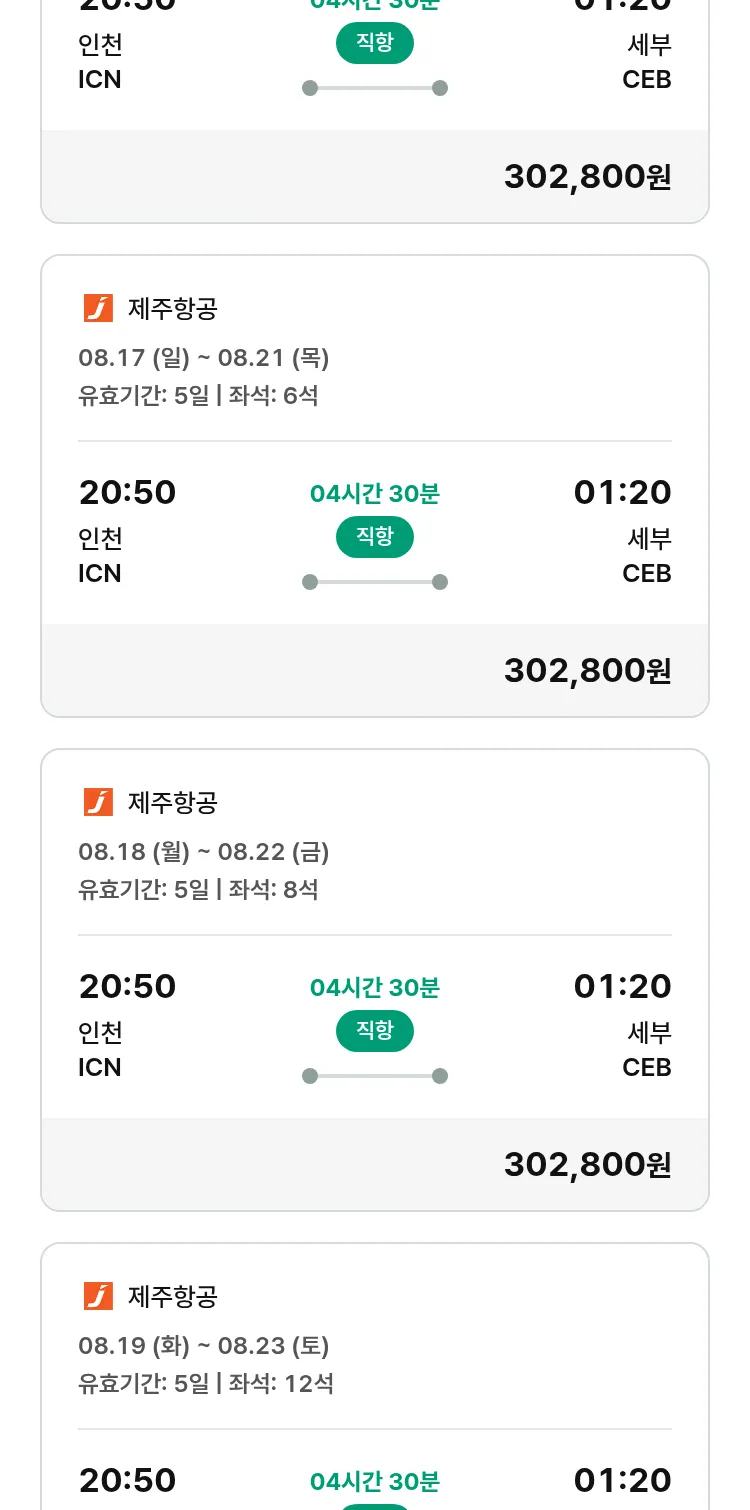Screen dimensions: 750x1510
Task: Click the 302,800원 price on topmost card
Action: tap(587, 176)
